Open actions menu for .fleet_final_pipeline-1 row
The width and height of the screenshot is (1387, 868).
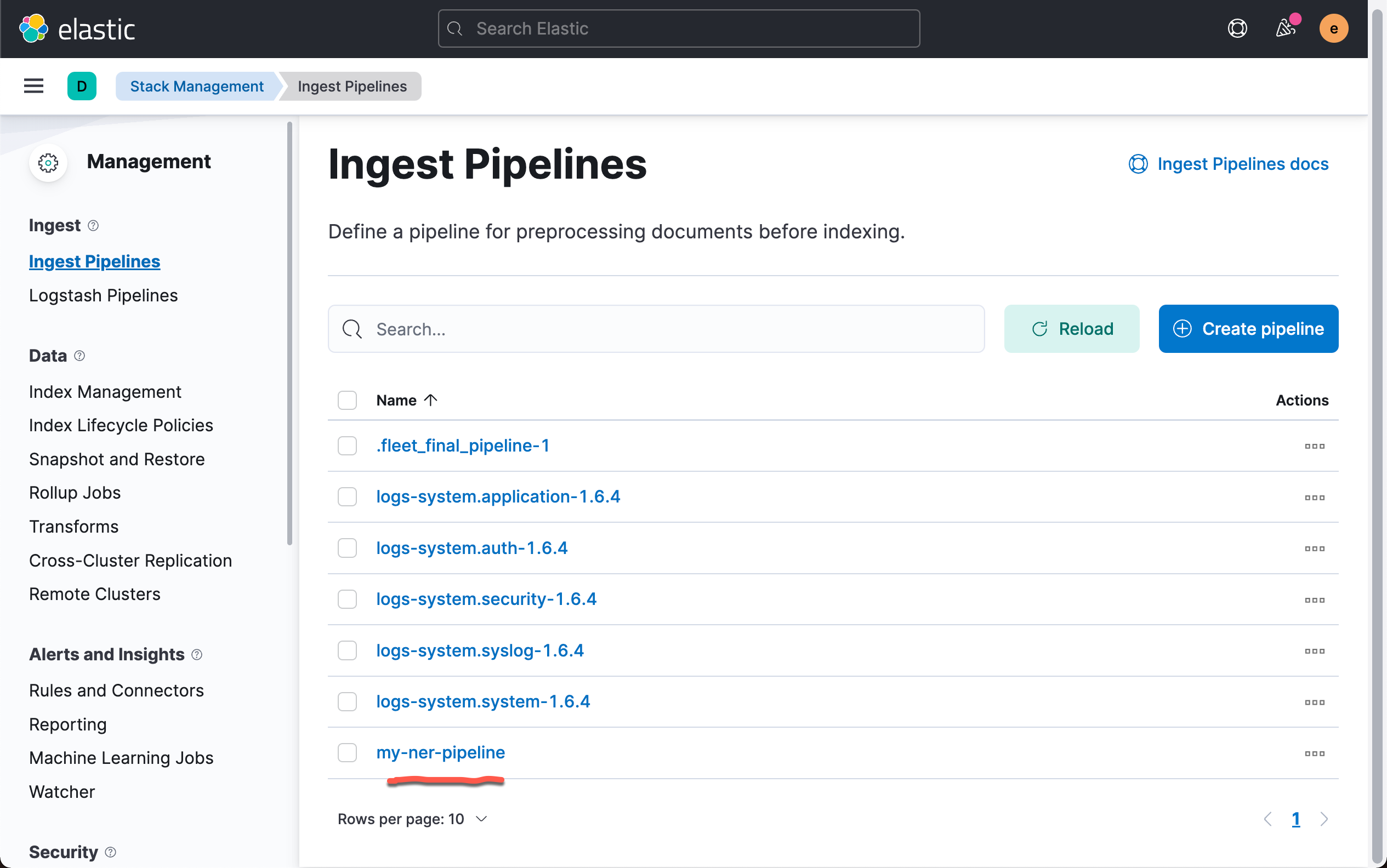click(x=1314, y=446)
